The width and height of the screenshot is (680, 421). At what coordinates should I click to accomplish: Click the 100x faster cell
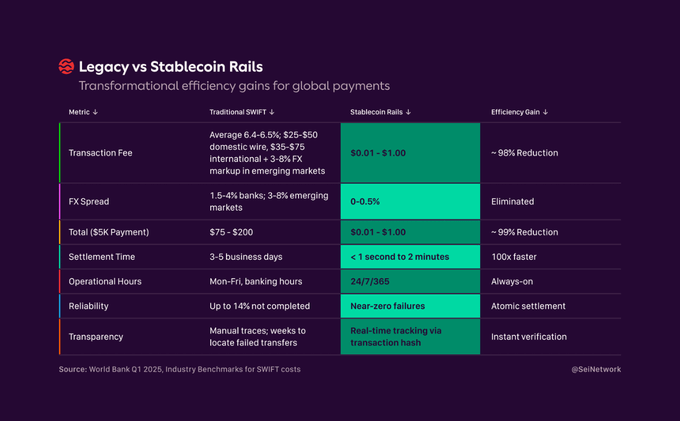coord(514,257)
